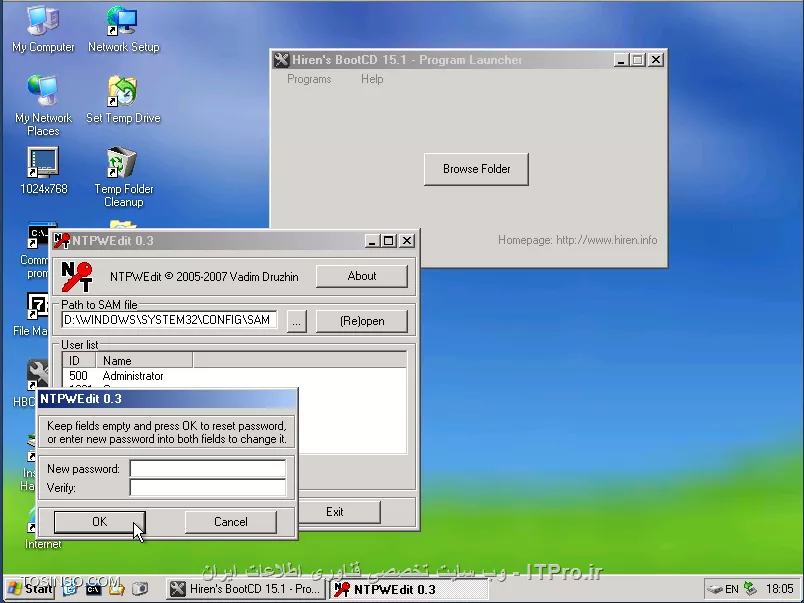
Task: Select the Administrator user row
Action: pyautogui.click(x=234, y=376)
